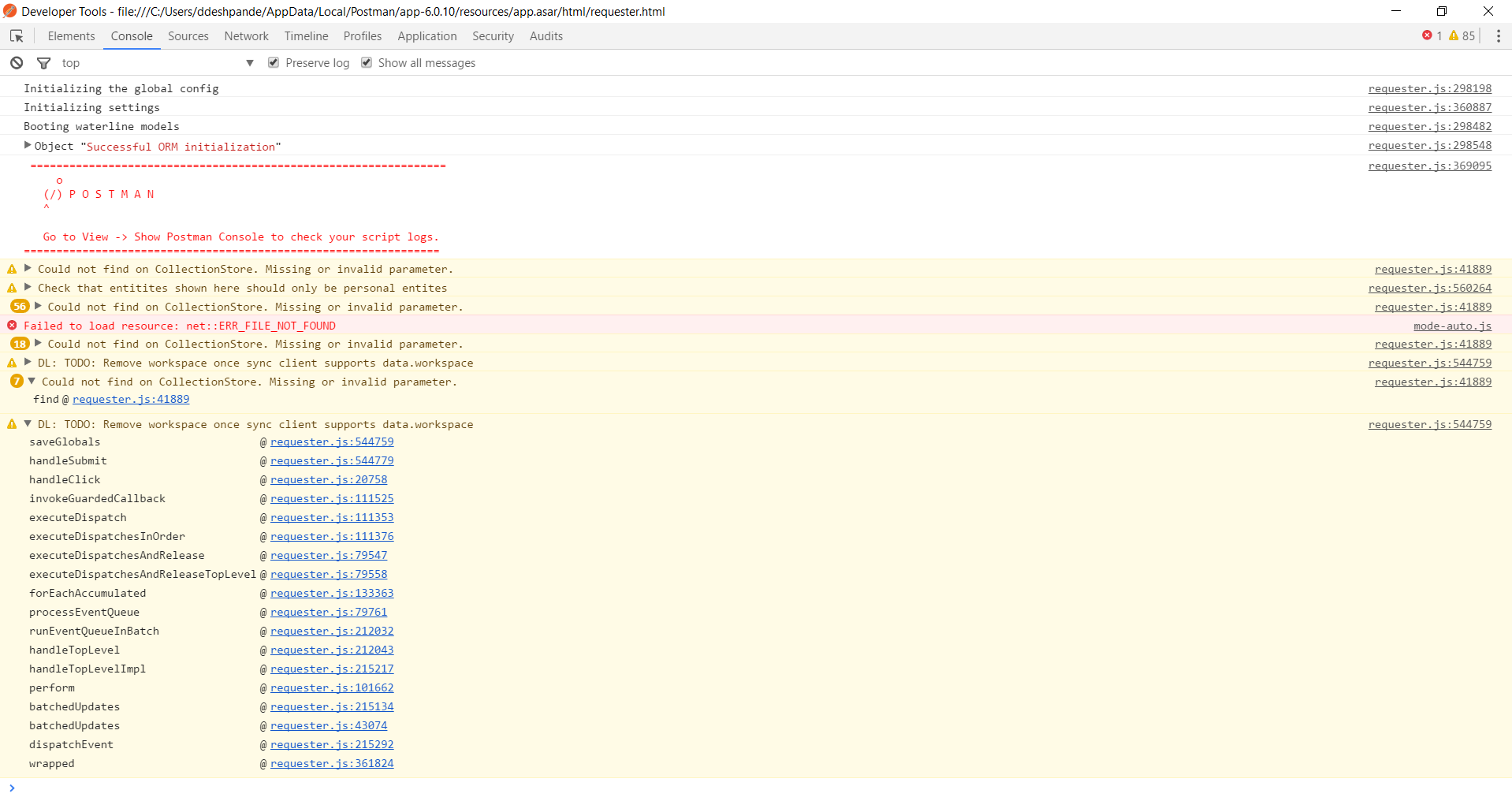Click the mode-auto.js error link
Viewport: 1512px width, 801px height.
point(1451,326)
